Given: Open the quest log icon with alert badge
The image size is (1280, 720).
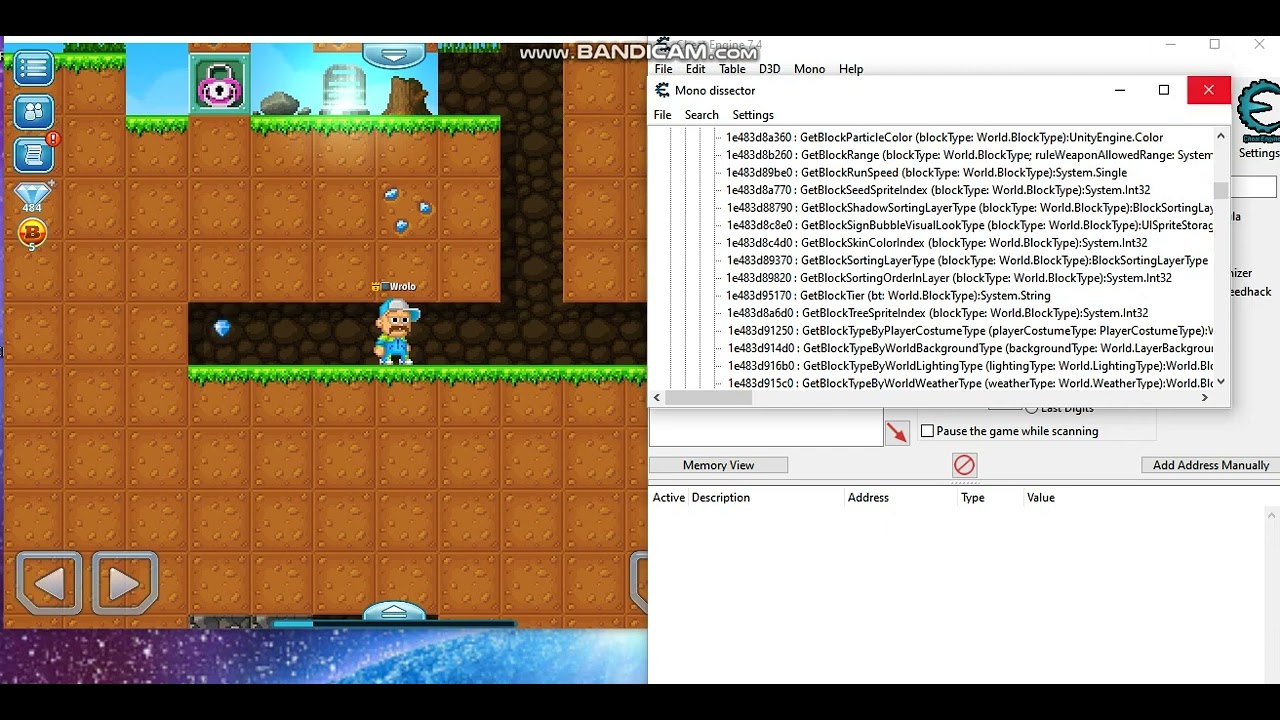Looking at the screenshot, I should tap(35, 153).
